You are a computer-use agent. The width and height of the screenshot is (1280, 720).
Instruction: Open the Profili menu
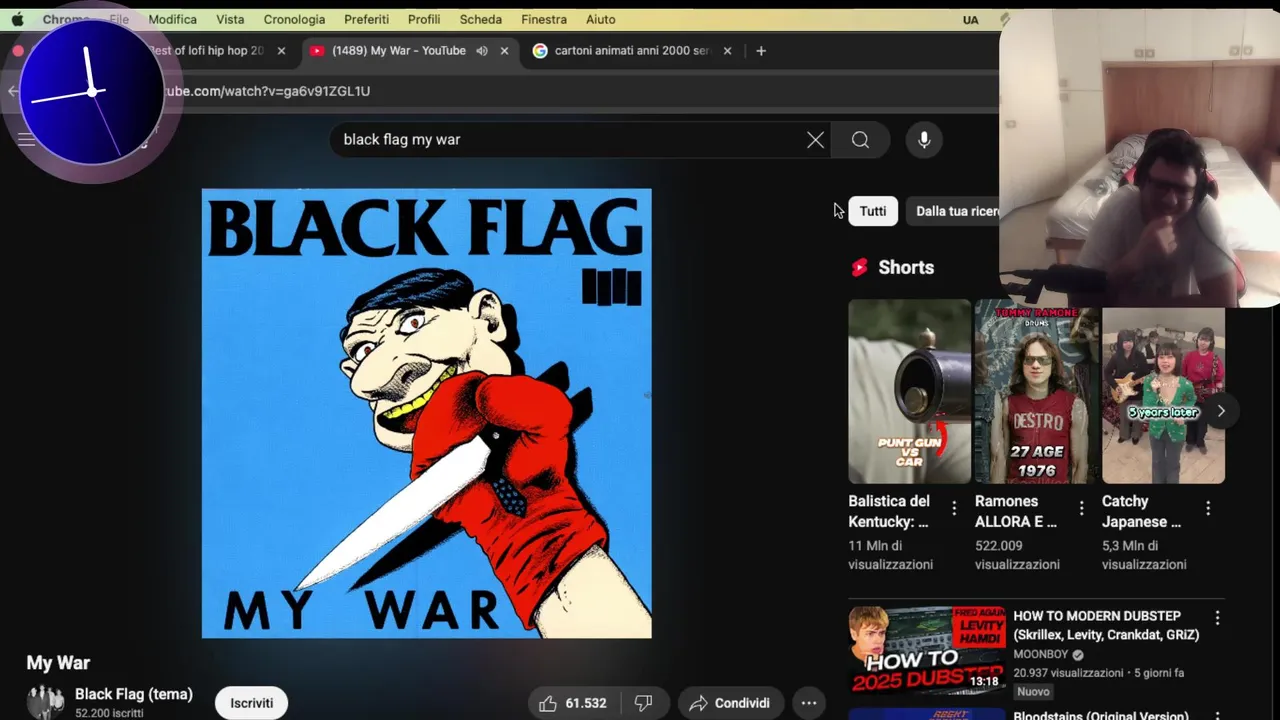point(424,19)
